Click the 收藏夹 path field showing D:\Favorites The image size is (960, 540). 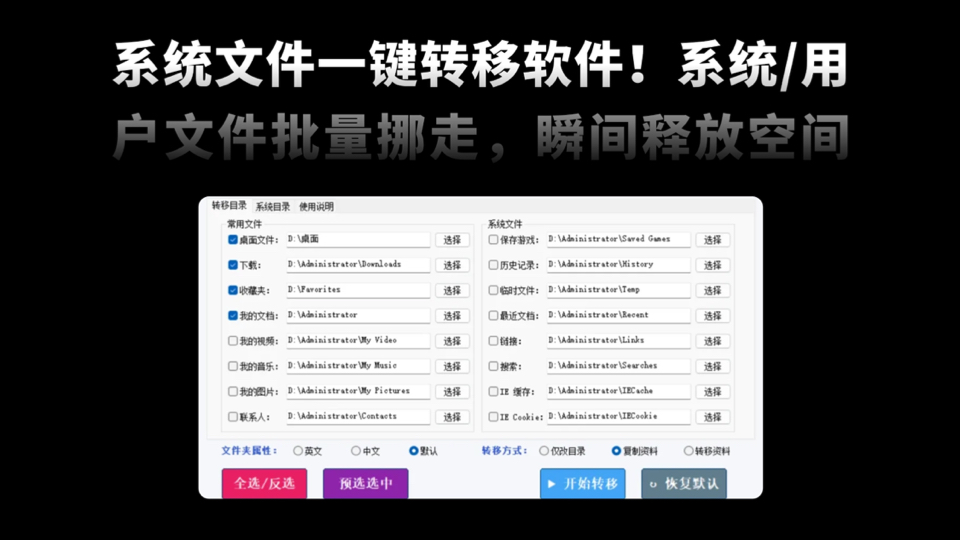pyautogui.click(x=357, y=290)
